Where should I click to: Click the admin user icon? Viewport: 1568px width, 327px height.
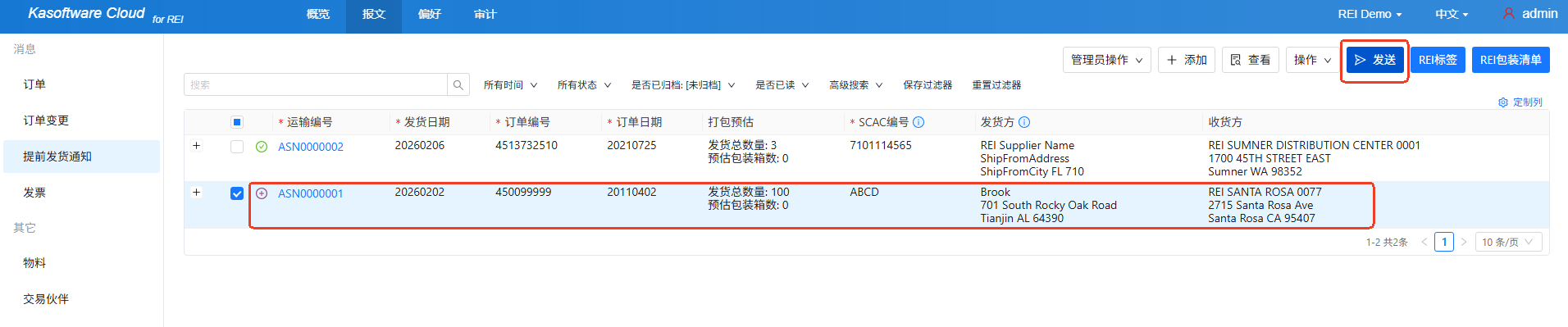1509,14
